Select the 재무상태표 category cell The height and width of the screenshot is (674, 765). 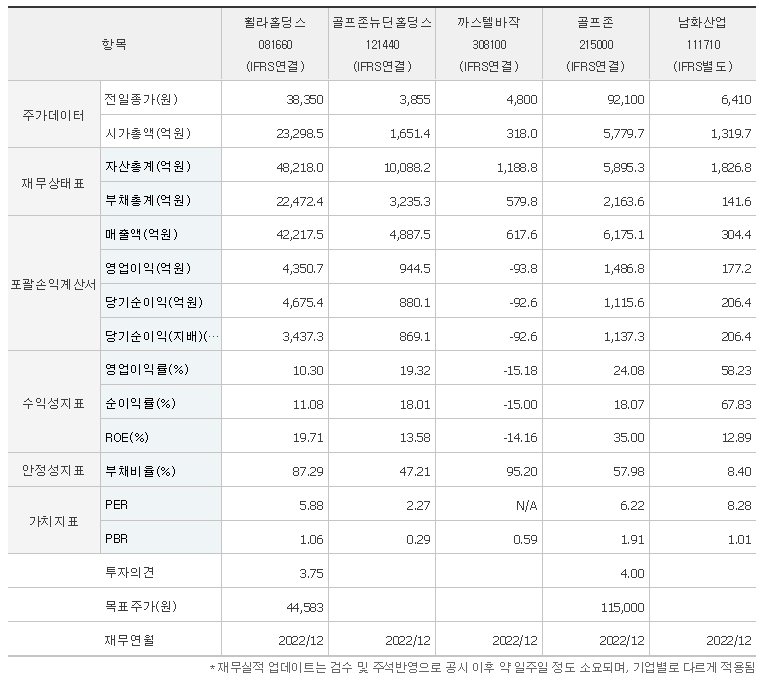(x=54, y=184)
